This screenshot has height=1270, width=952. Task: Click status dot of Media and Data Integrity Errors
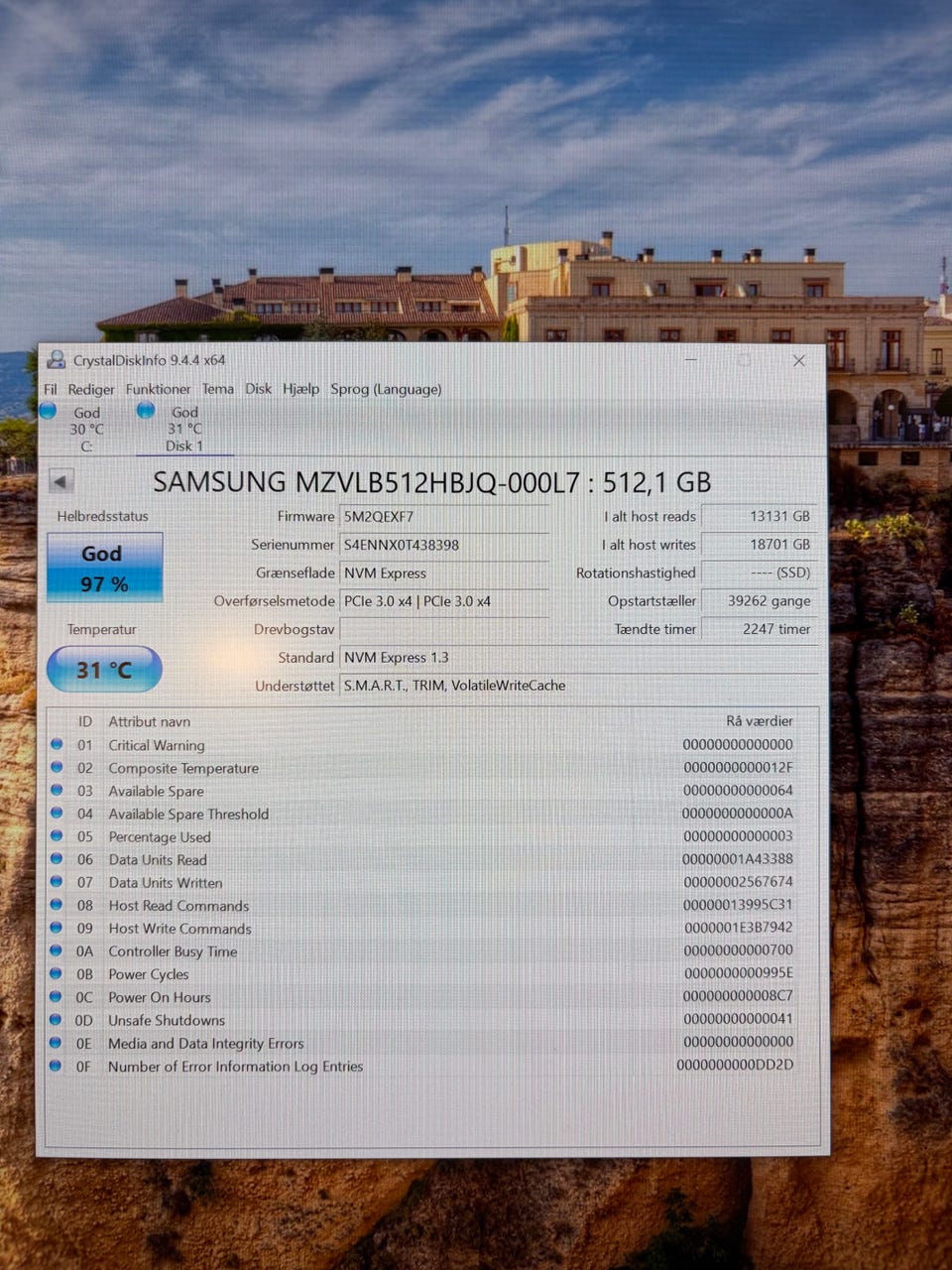tap(57, 1043)
